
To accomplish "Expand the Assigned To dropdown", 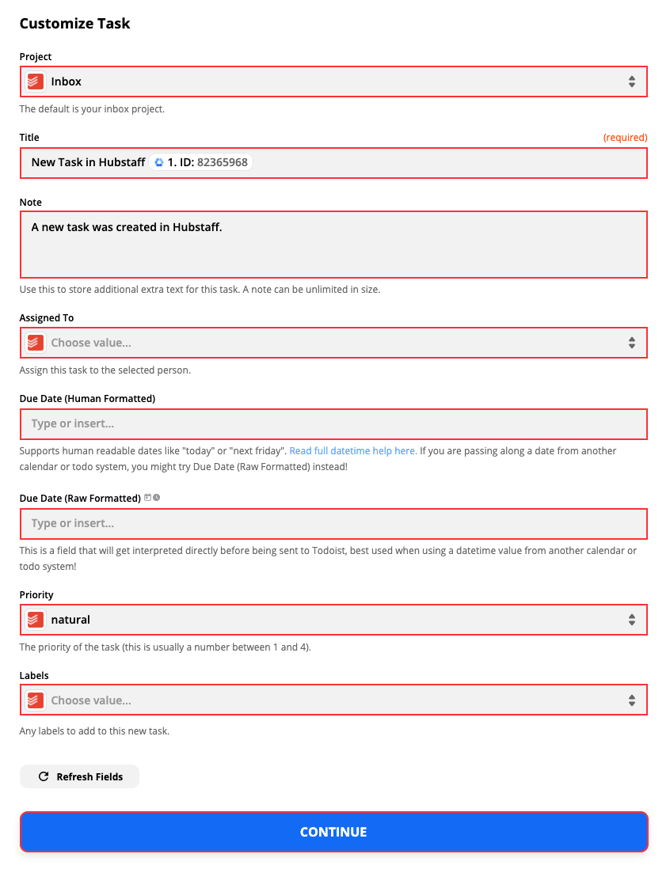I will click(x=631, y=343).
